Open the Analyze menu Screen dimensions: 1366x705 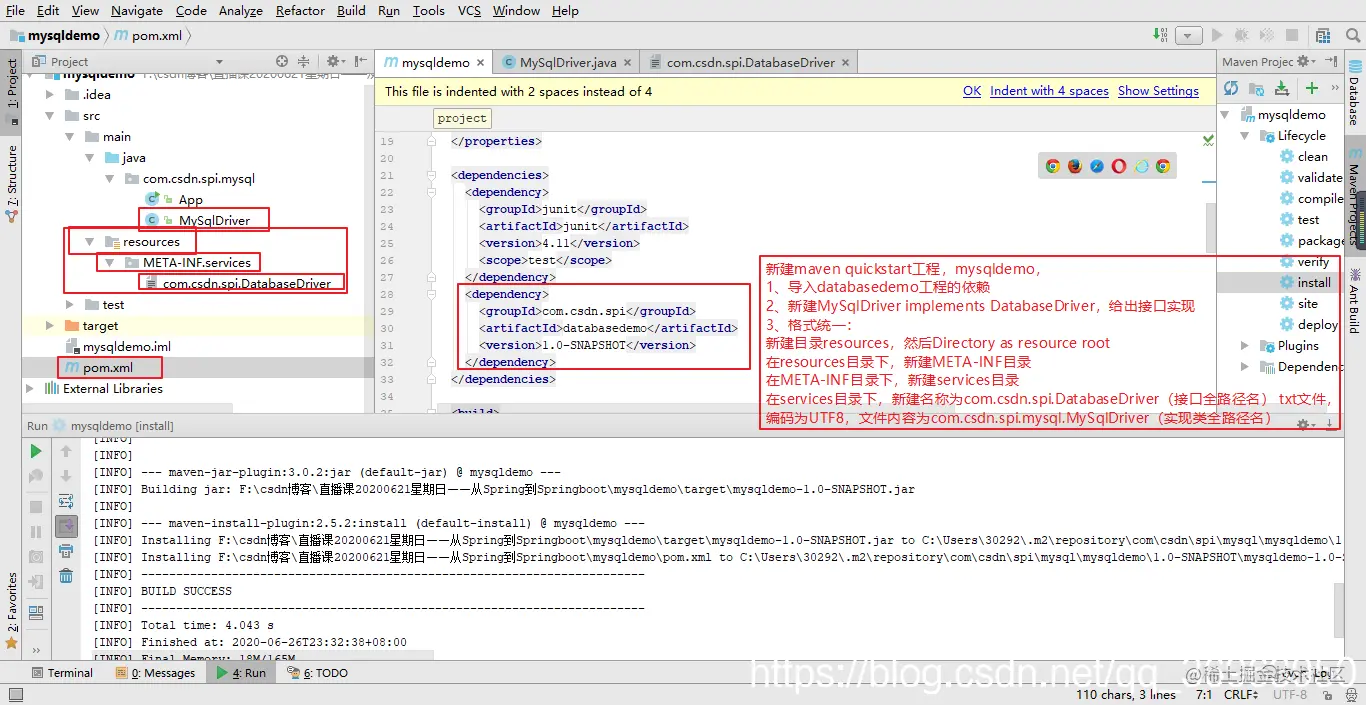[239, 10]
